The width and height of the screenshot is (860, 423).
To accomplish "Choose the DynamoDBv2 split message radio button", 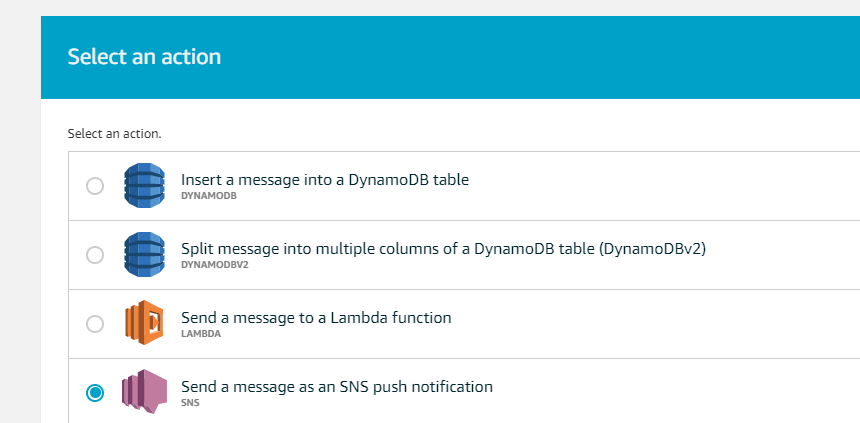I will click(95, 255).
